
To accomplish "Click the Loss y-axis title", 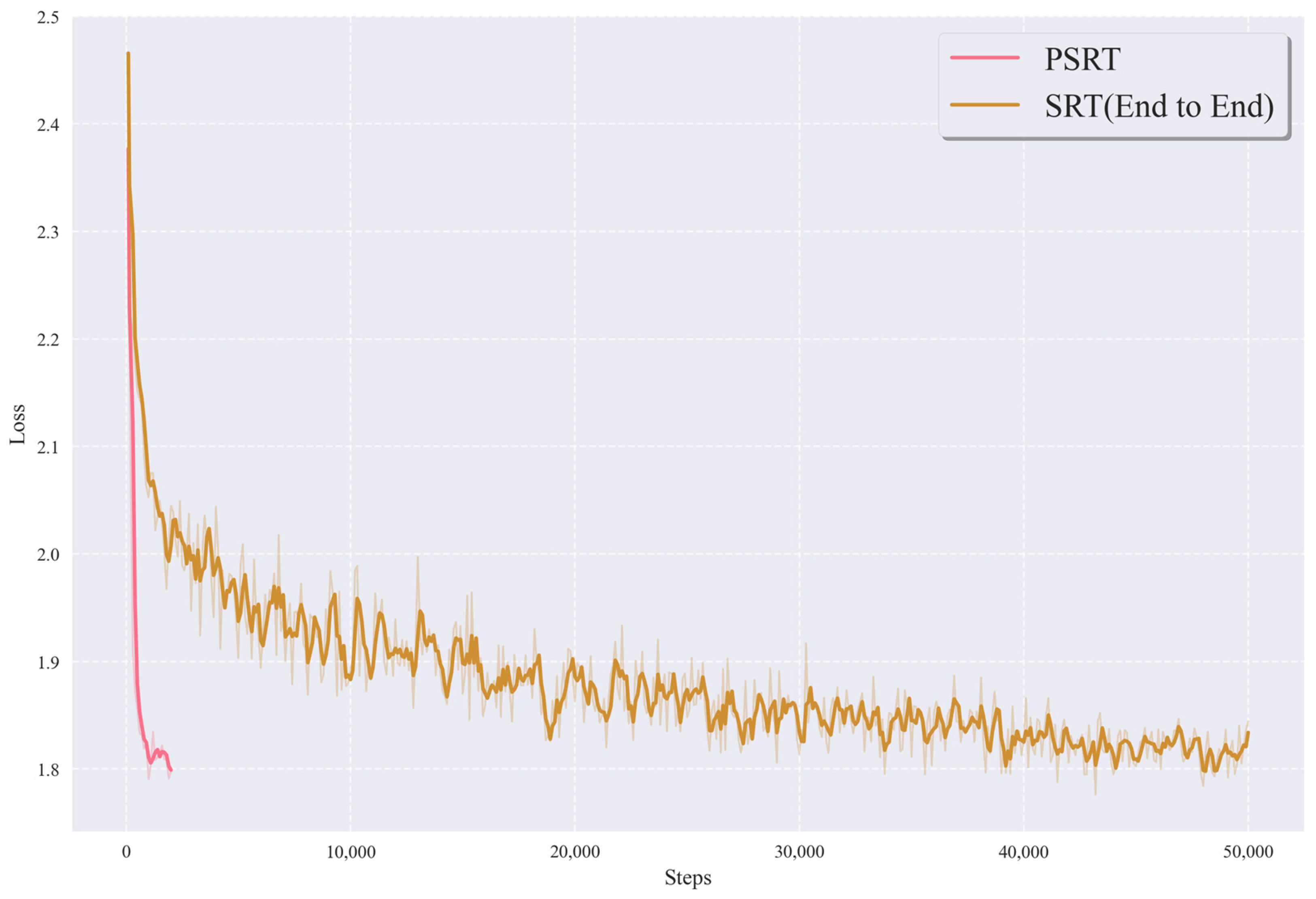I will [17, 424].
